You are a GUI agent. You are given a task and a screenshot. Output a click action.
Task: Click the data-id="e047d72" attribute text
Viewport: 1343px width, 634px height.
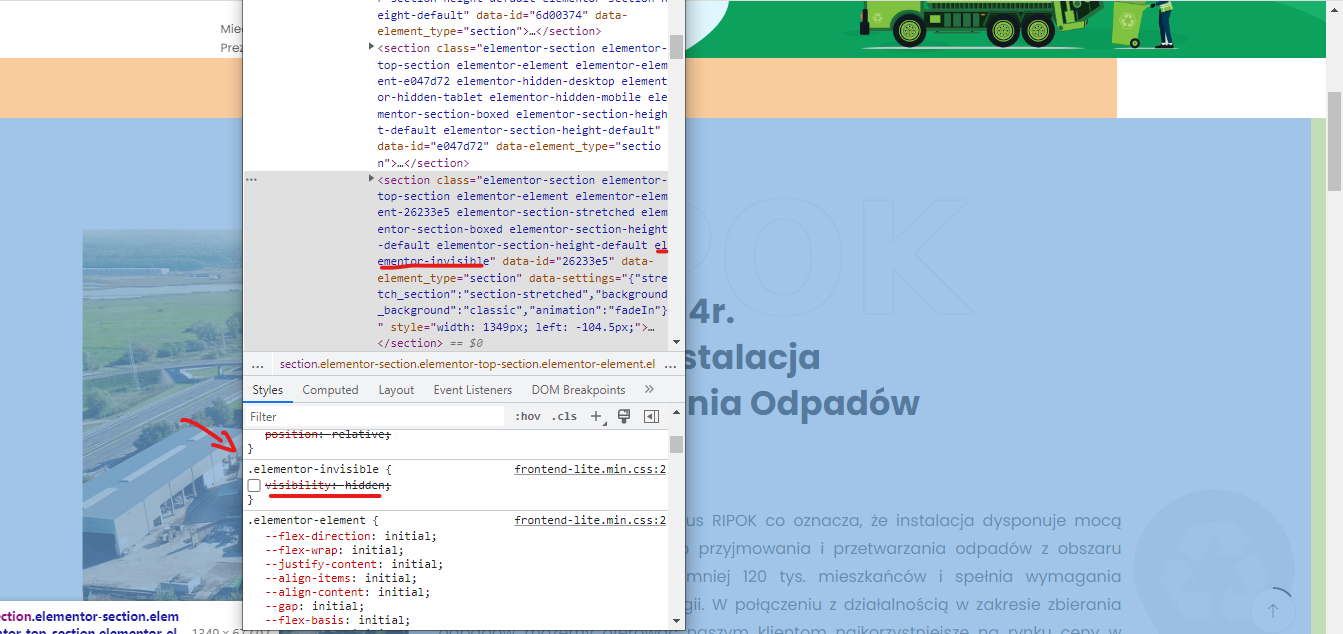click(x=433, y=146)
